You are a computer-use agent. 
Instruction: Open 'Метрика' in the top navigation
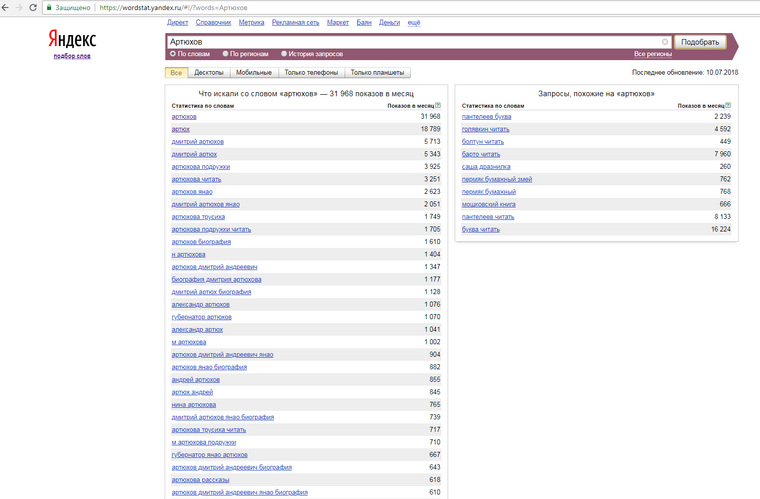pyautogui.click(x=252, y=22)
